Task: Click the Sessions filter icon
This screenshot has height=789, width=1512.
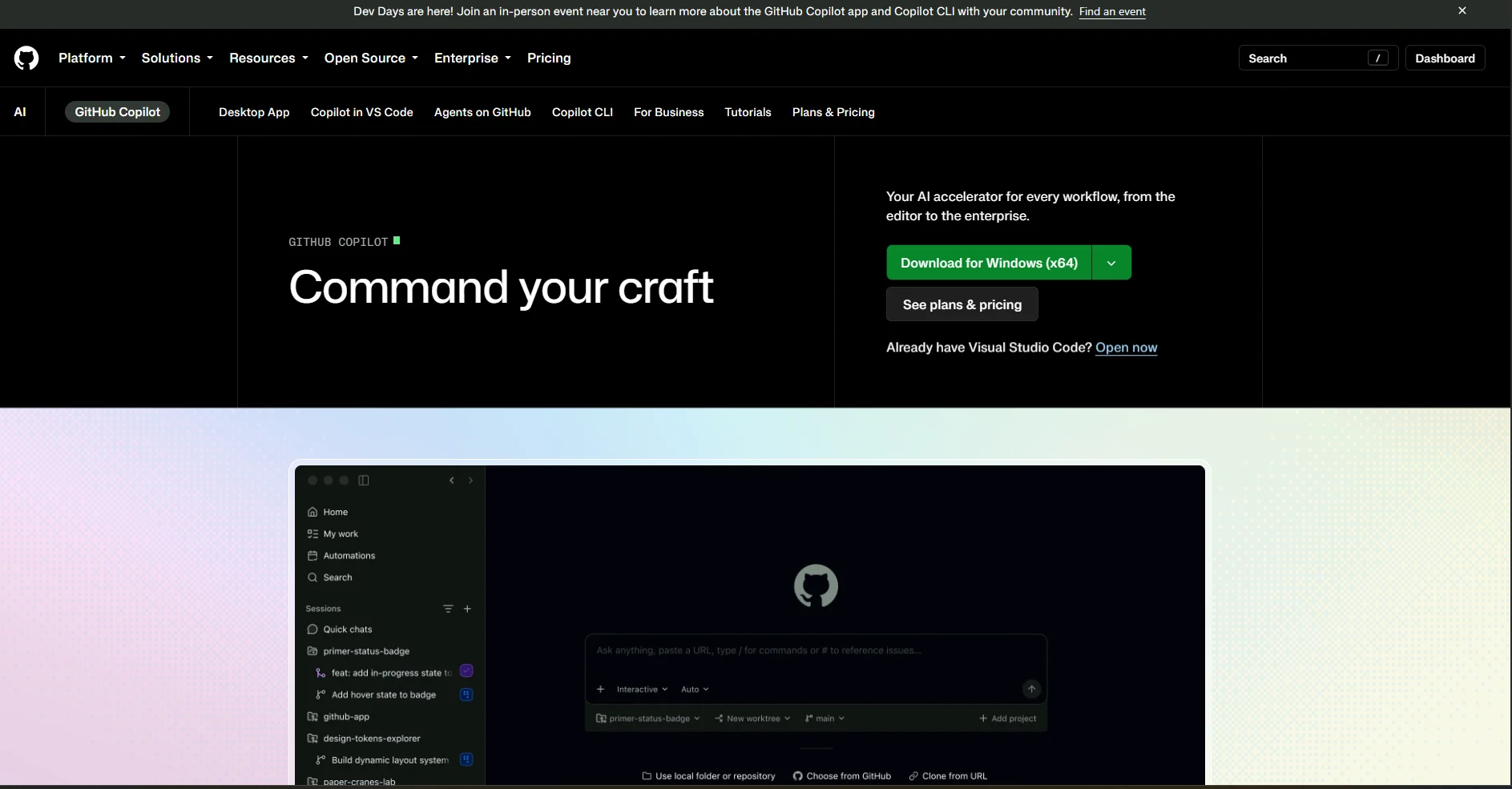Action: [448, 609]
